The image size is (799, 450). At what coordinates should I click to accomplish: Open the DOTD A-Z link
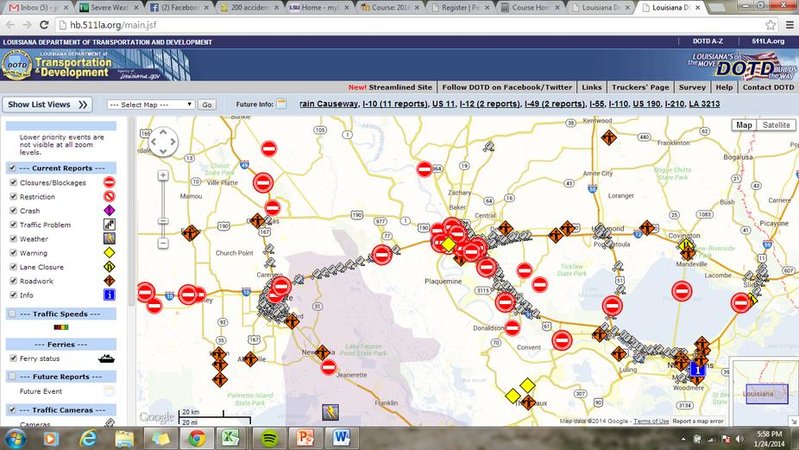pyautogui.click(x=707, y=41)
